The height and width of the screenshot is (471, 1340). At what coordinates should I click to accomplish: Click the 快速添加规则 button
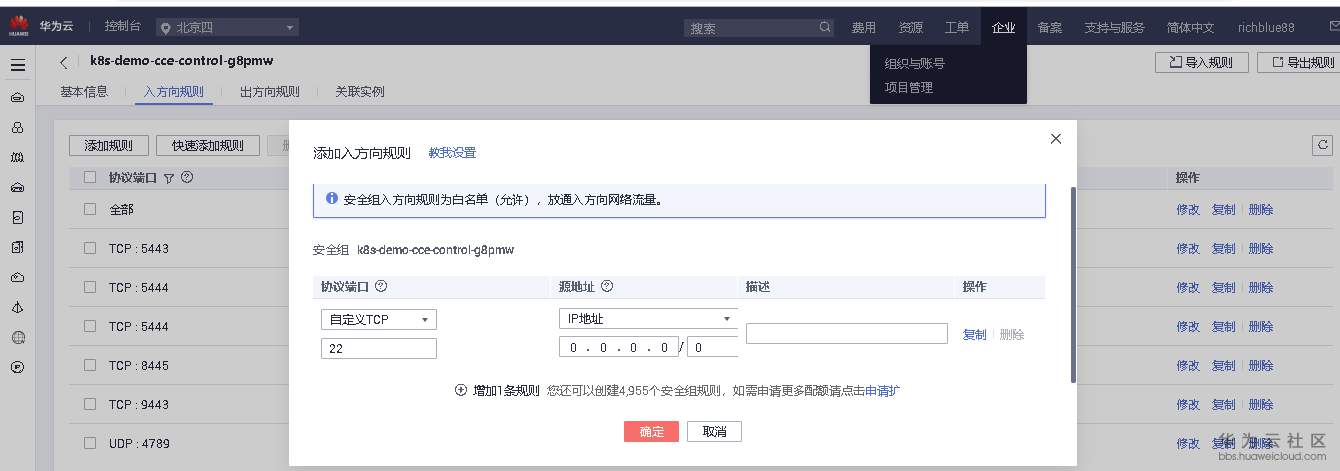208,146
